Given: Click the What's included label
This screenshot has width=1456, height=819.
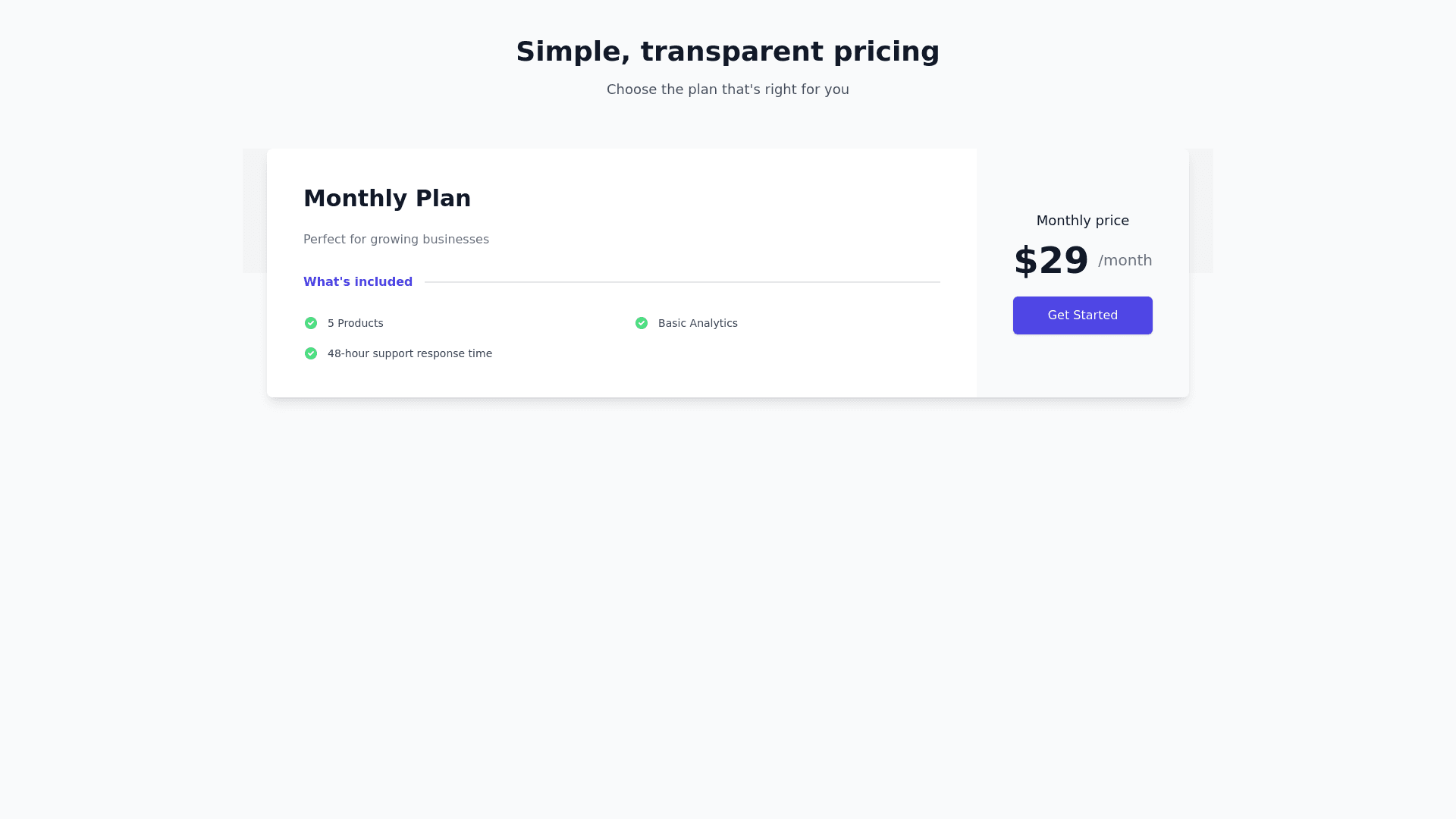Looking at the screenshot, I should (x=358, y=282).
